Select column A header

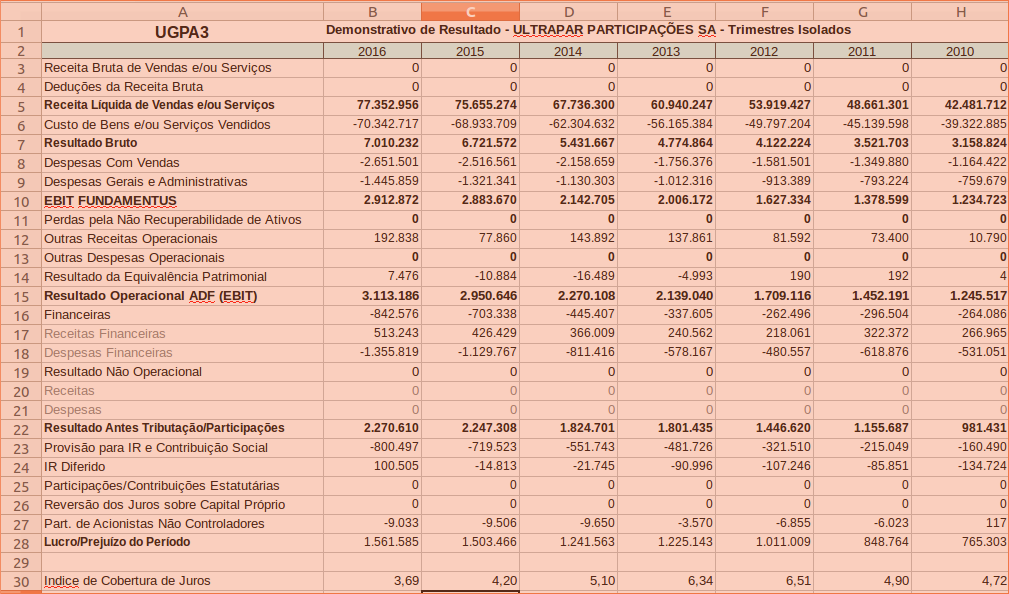183,12
